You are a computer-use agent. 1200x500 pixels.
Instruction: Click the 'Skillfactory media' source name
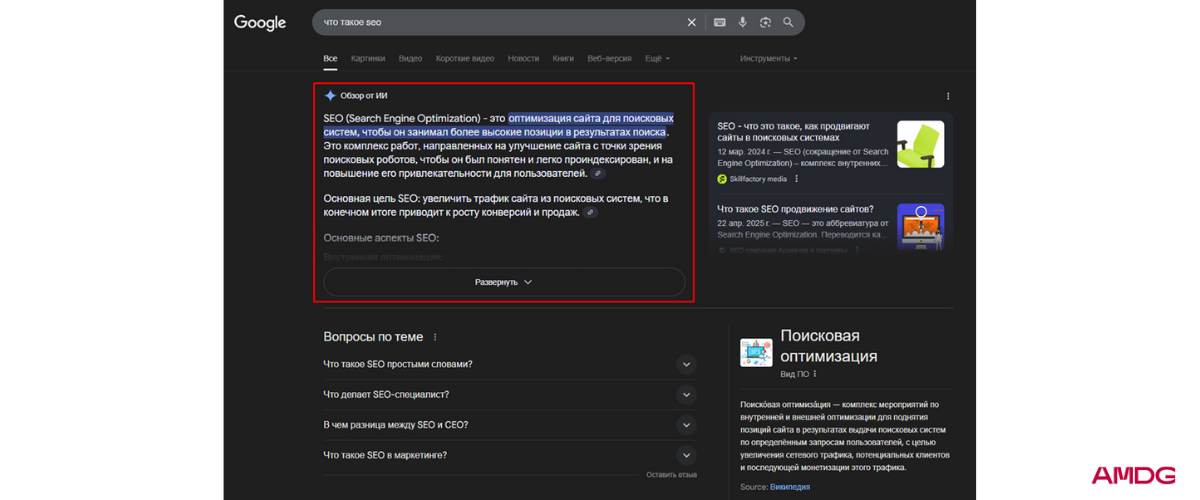(758, 179)
